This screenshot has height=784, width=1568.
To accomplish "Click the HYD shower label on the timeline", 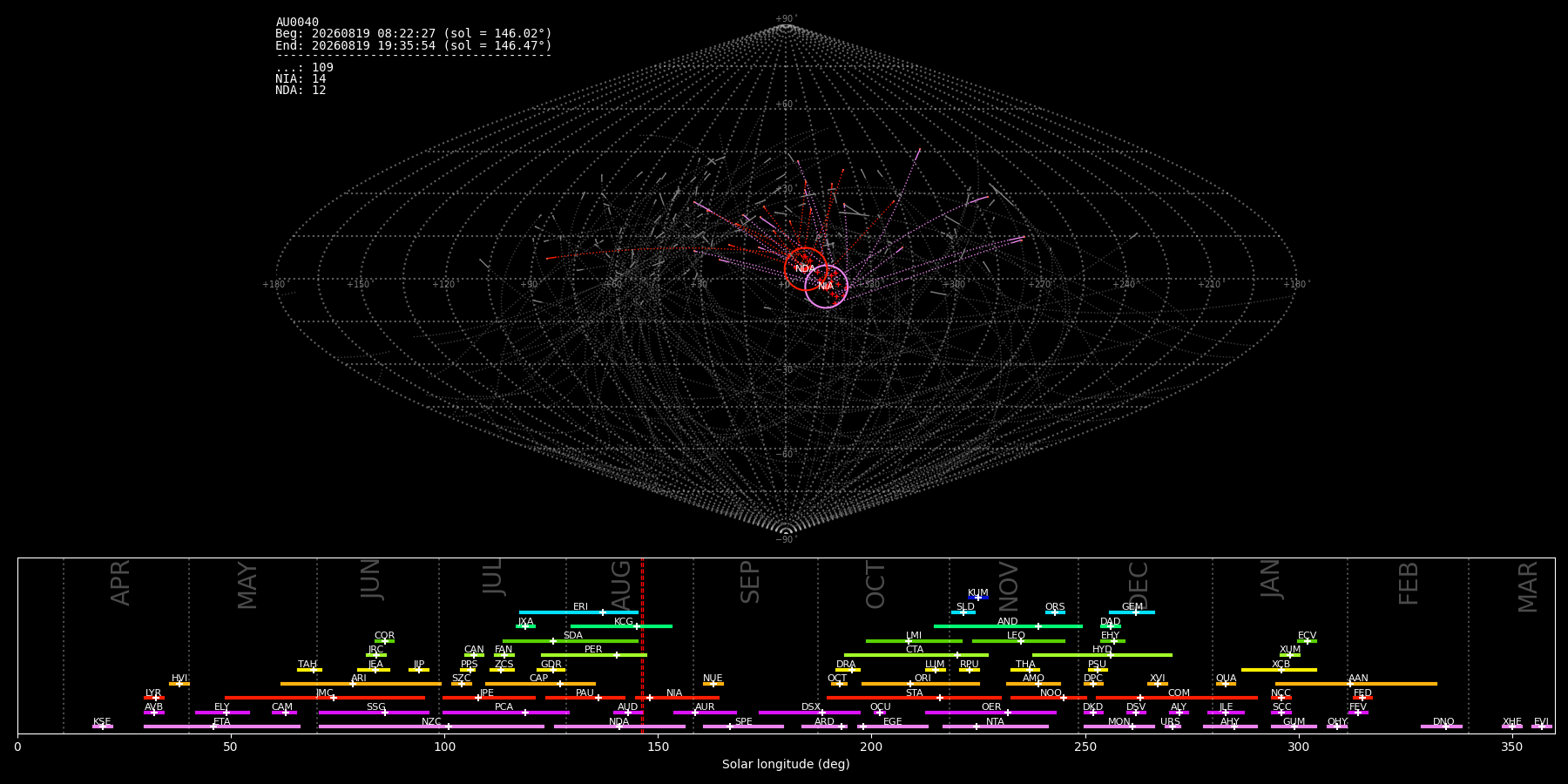I will 1102,650.
